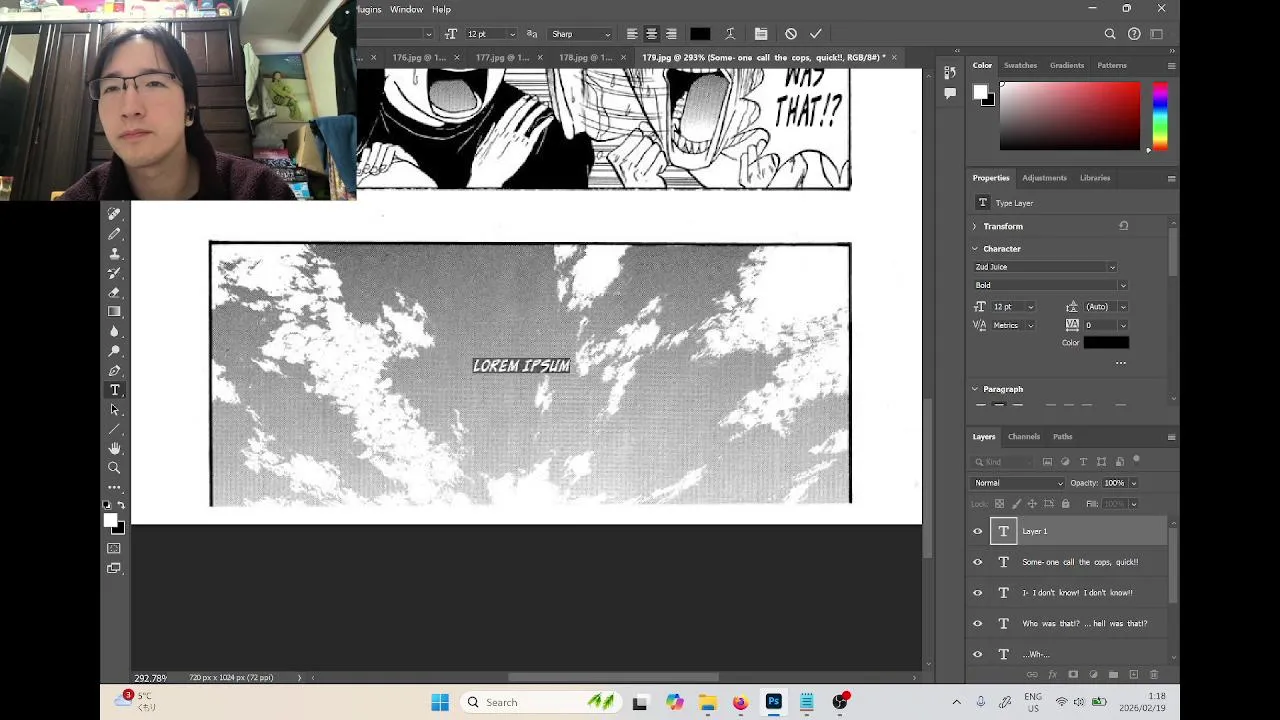The image size is (1280, 720).
Task: Hide Layer 1 visibility eye
Action: (x=978, y=532)
